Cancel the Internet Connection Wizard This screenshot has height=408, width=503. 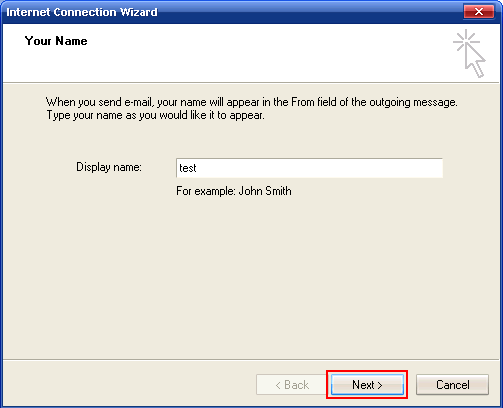(x=452, y=385)
